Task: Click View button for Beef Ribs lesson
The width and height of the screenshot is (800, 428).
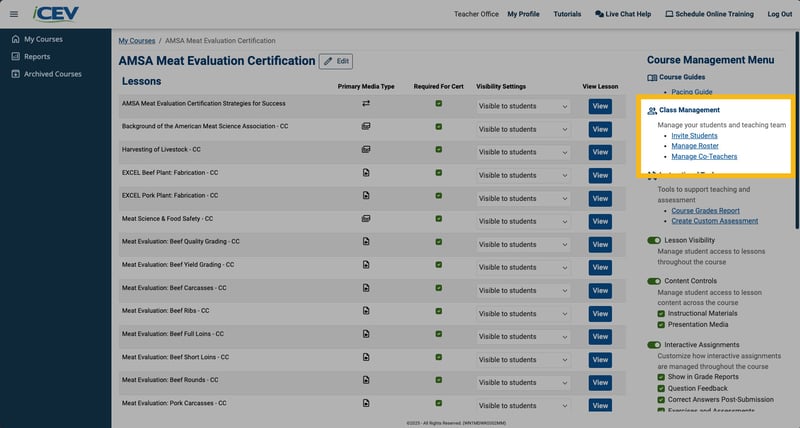Action: click(x=600, y=314)
